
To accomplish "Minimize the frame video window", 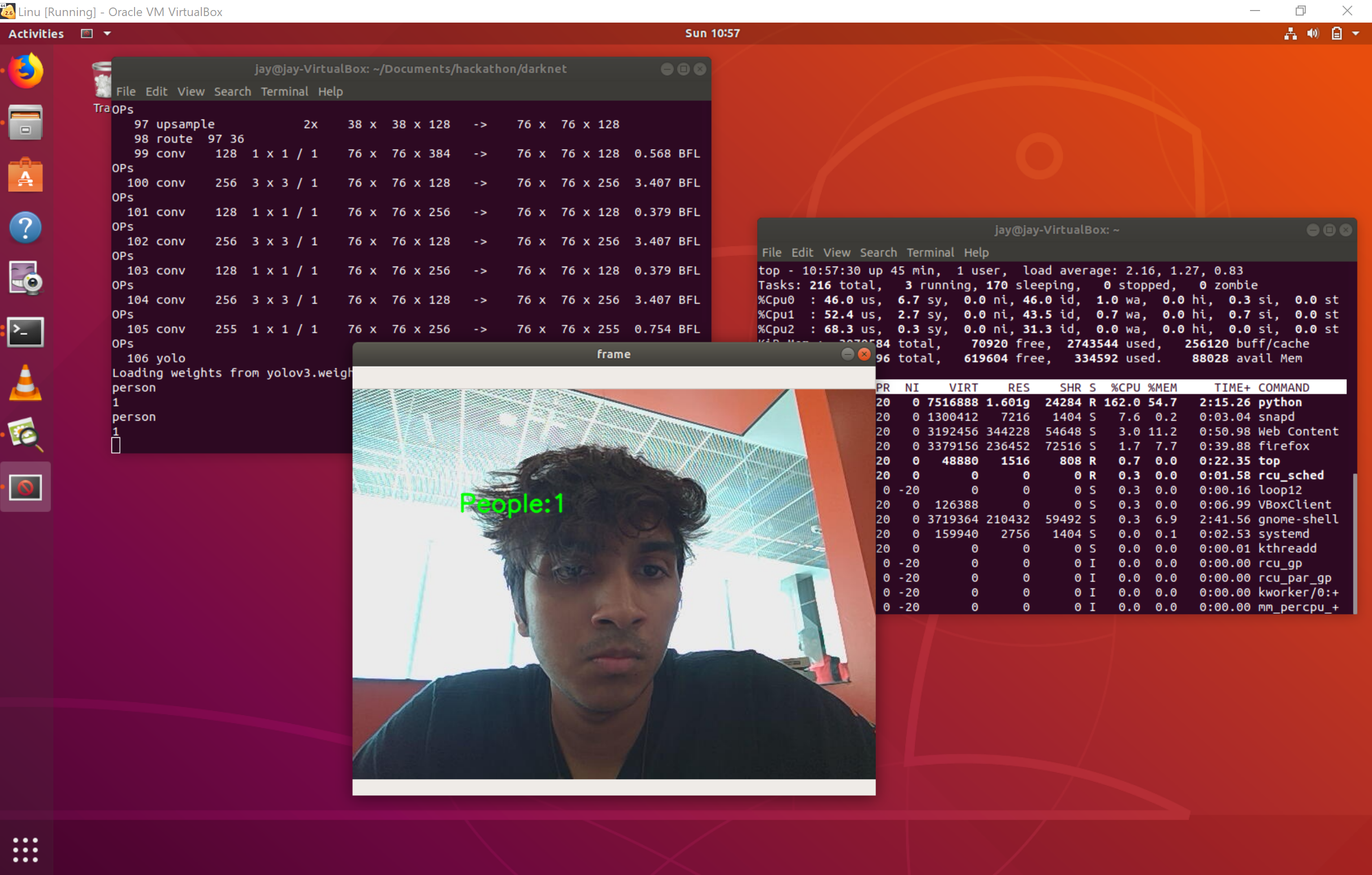I will (x=847, y=354).
